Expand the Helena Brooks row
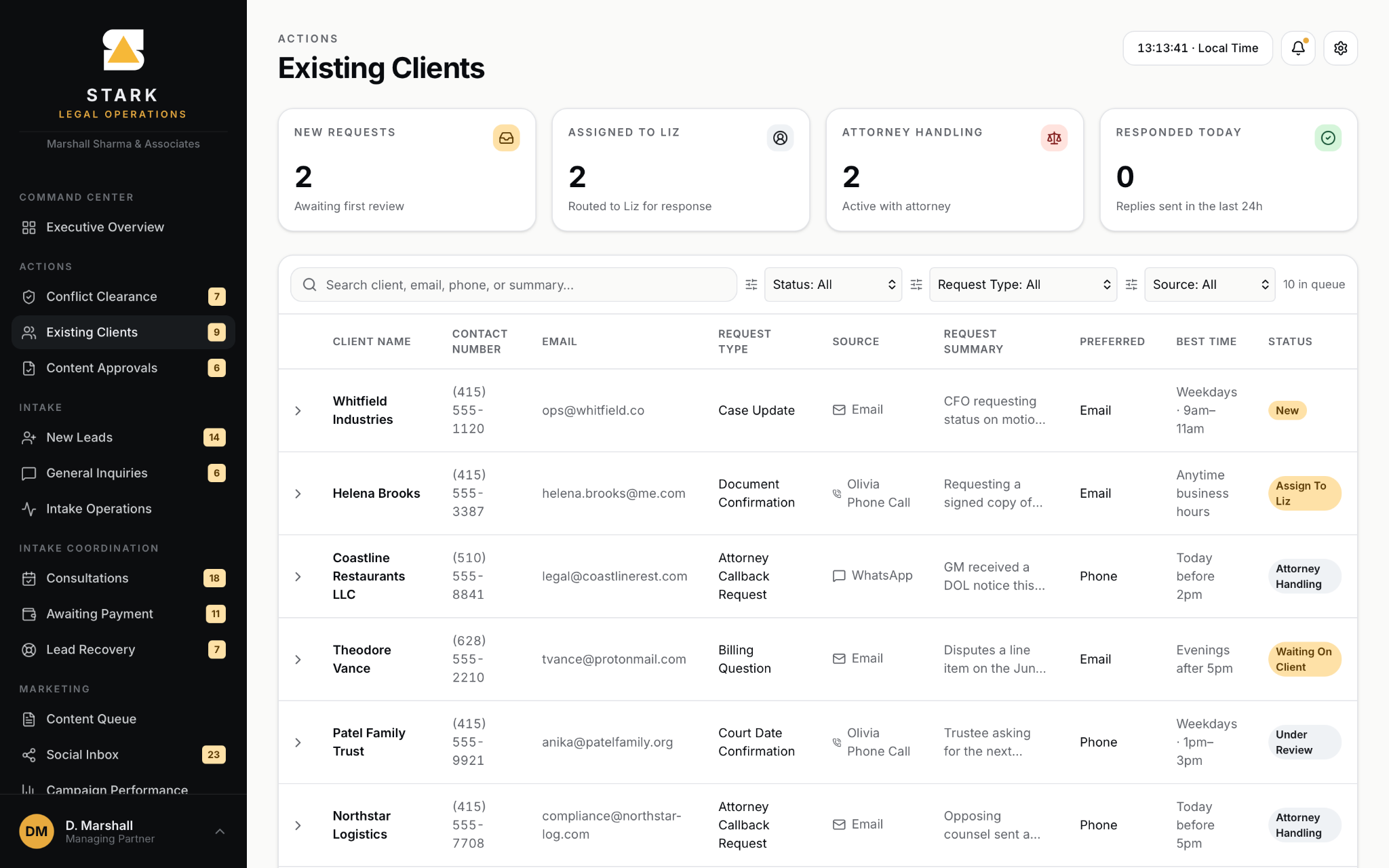1389x868 pixels. click(298, 494)
